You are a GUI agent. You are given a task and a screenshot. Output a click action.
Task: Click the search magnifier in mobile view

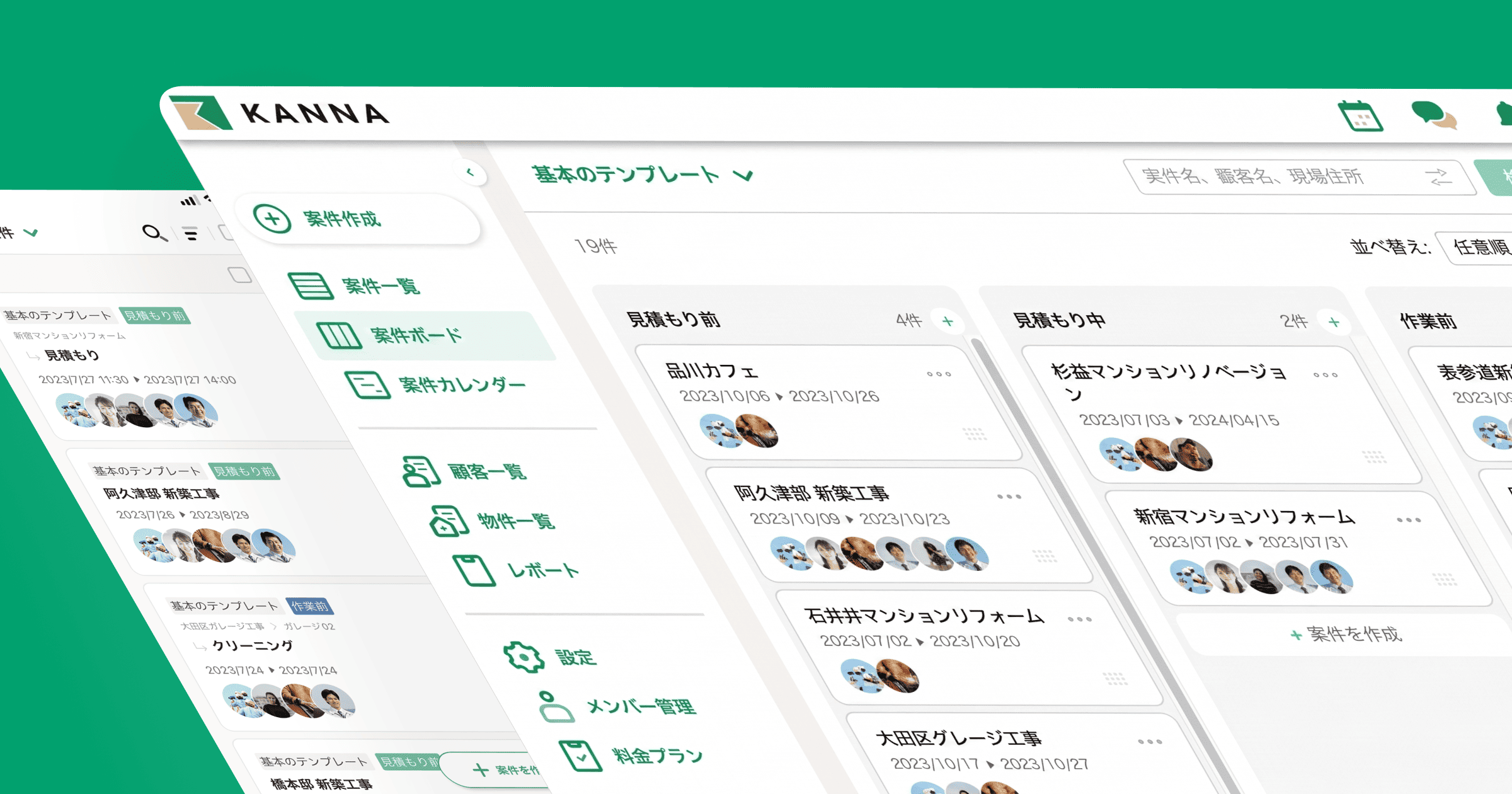click(154, 233)
